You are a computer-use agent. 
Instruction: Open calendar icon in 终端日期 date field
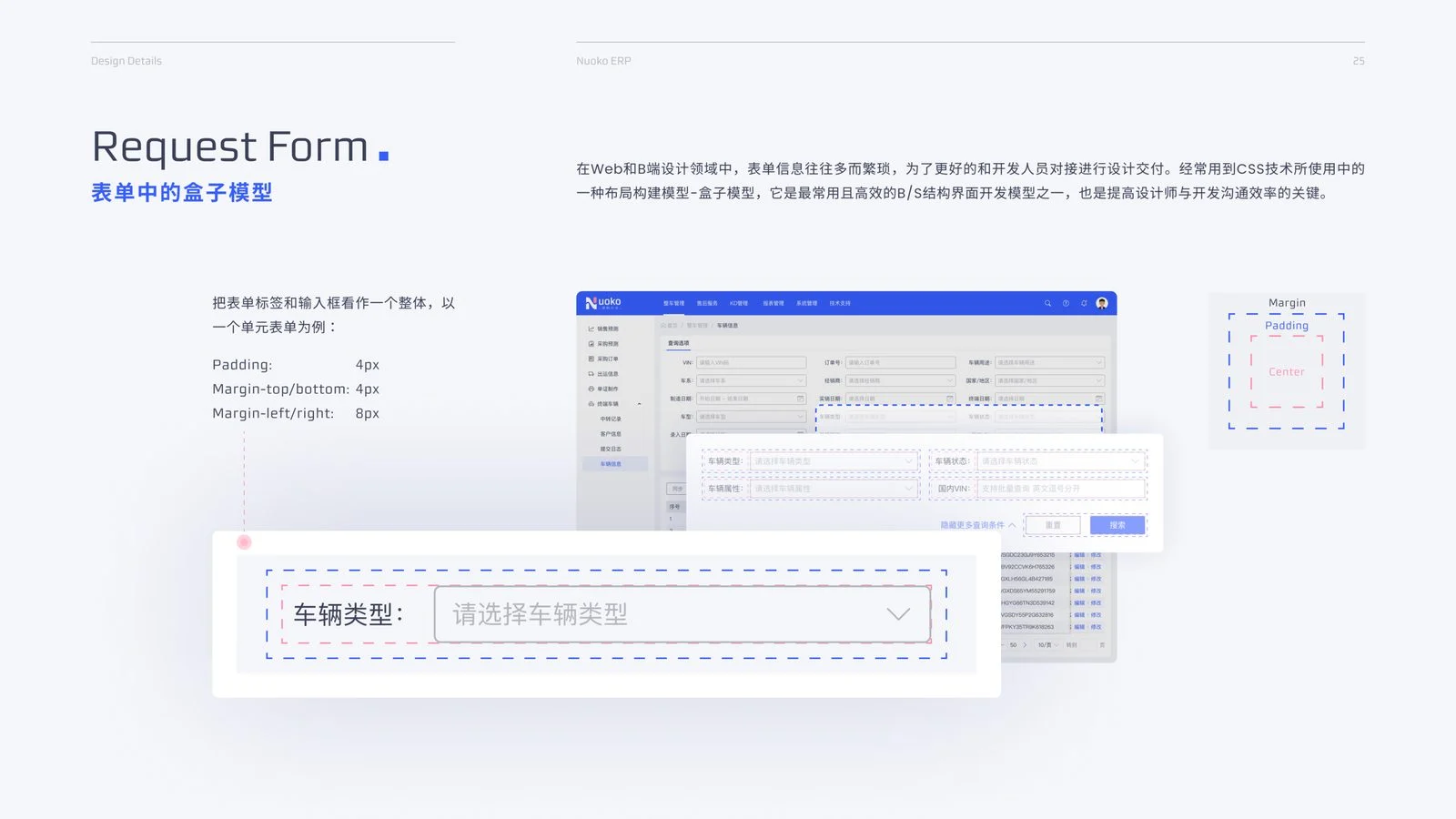pos(1098,399)
